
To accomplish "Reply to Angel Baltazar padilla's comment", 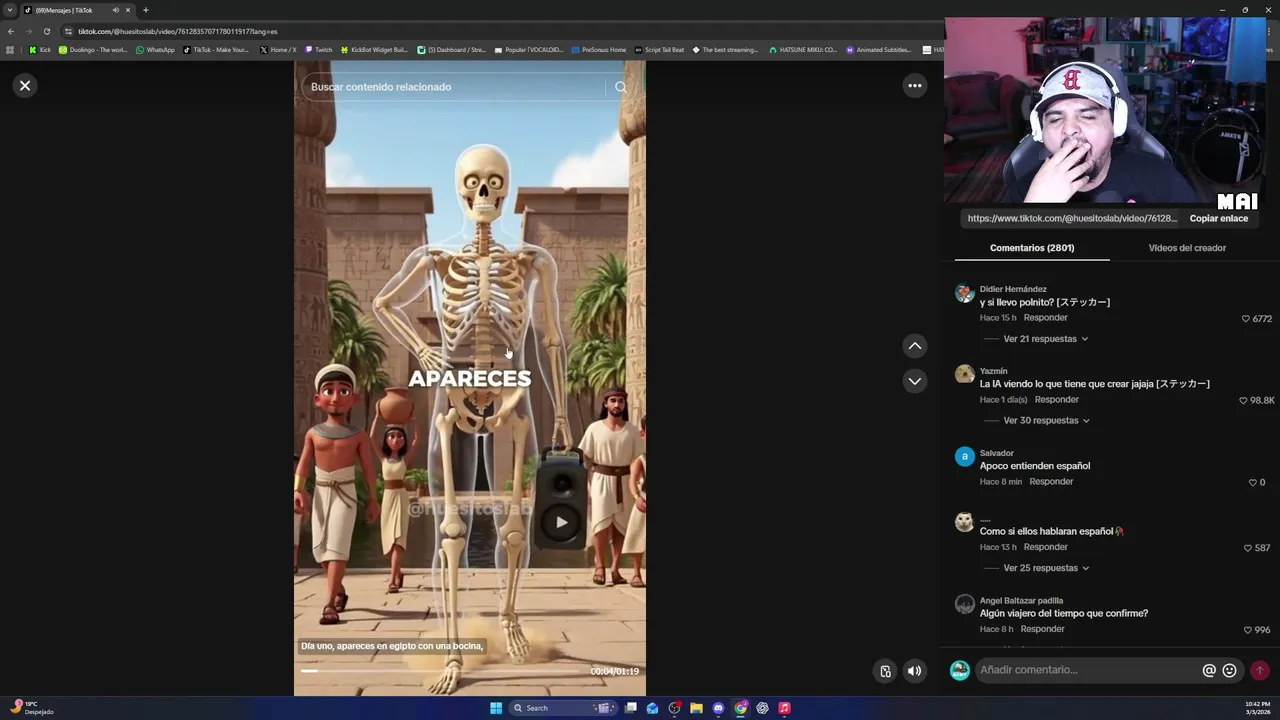I will pyautogui.click(x=1042, y=629).
